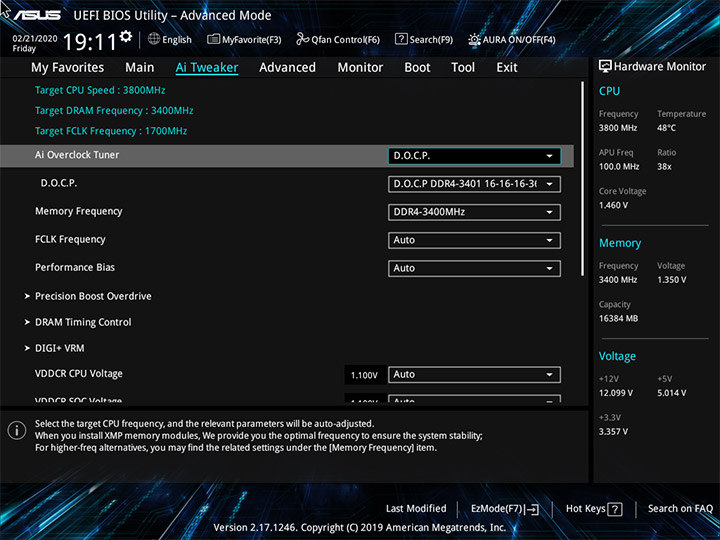
Task: Click the 5.014 V reading
Action: tap(671, 393)
